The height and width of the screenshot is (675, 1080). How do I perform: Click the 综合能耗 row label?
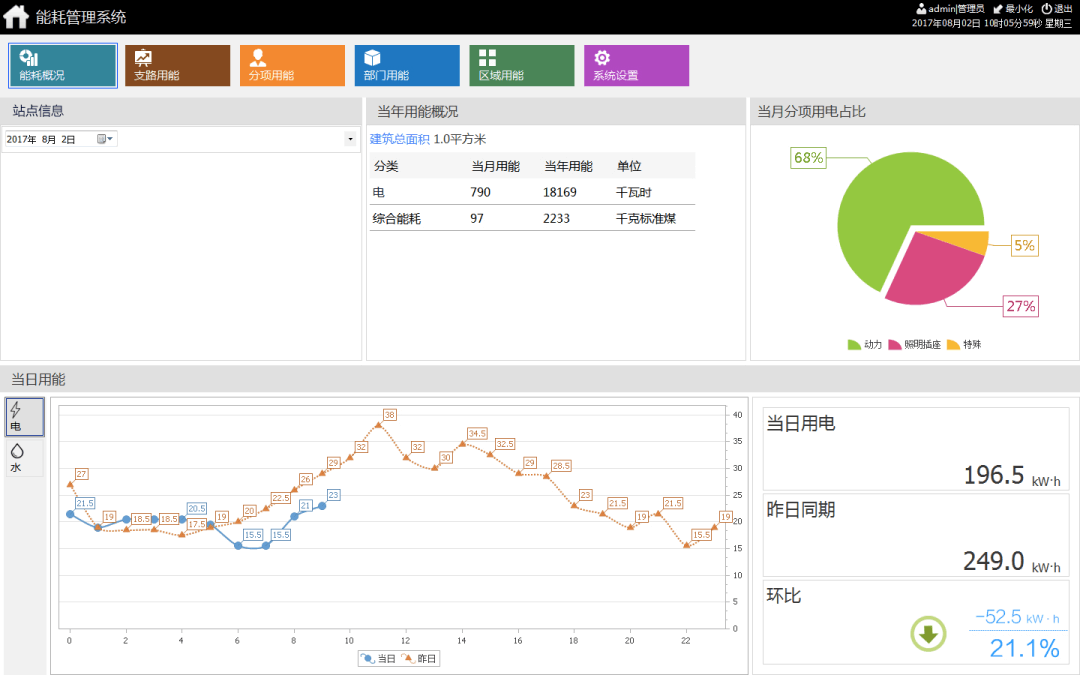[x=397, y=218]
